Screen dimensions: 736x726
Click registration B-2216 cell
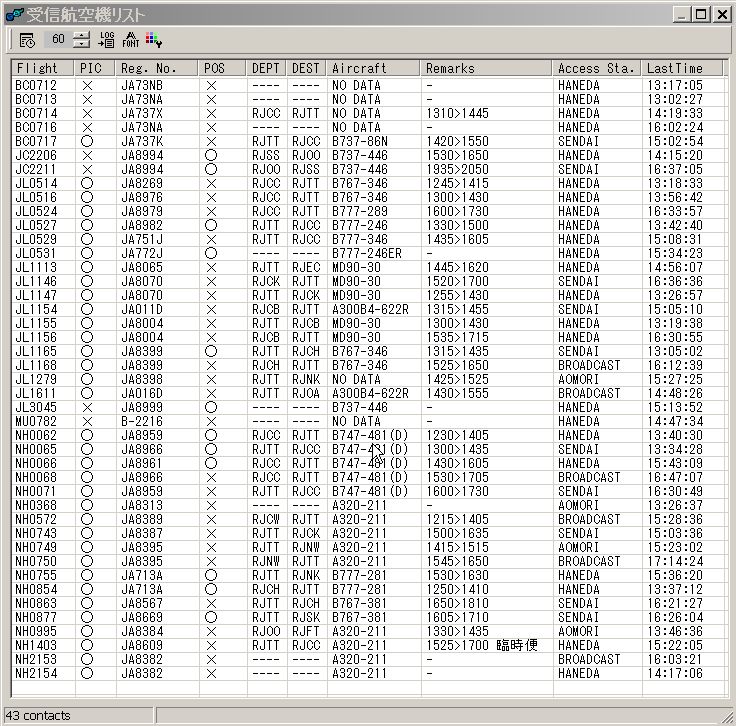point(142,421)
